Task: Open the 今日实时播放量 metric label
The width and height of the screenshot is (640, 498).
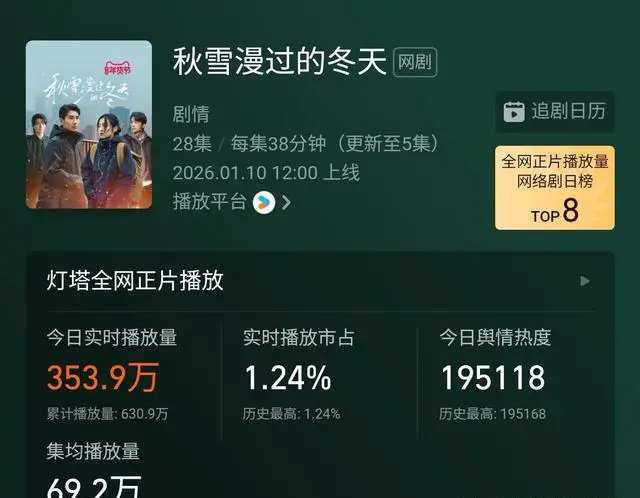Action: pos(112,338)
